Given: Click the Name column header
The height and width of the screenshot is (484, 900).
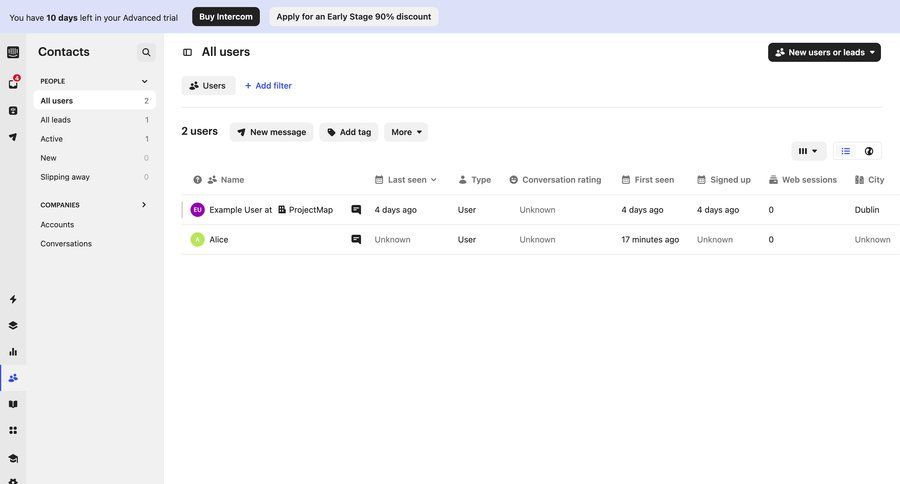Looking at the screenshot, I should [226, 180].
